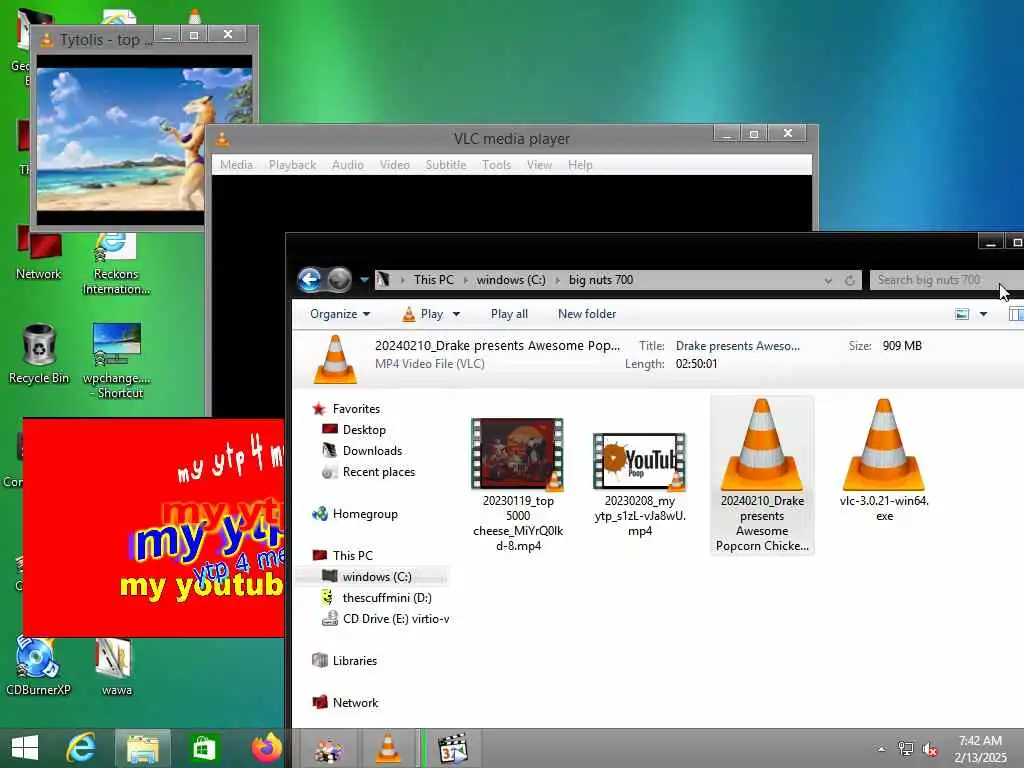Open 'Recent places' under Favorites
The width and height of the screenshot is (1024, 768).
point(379,472)
